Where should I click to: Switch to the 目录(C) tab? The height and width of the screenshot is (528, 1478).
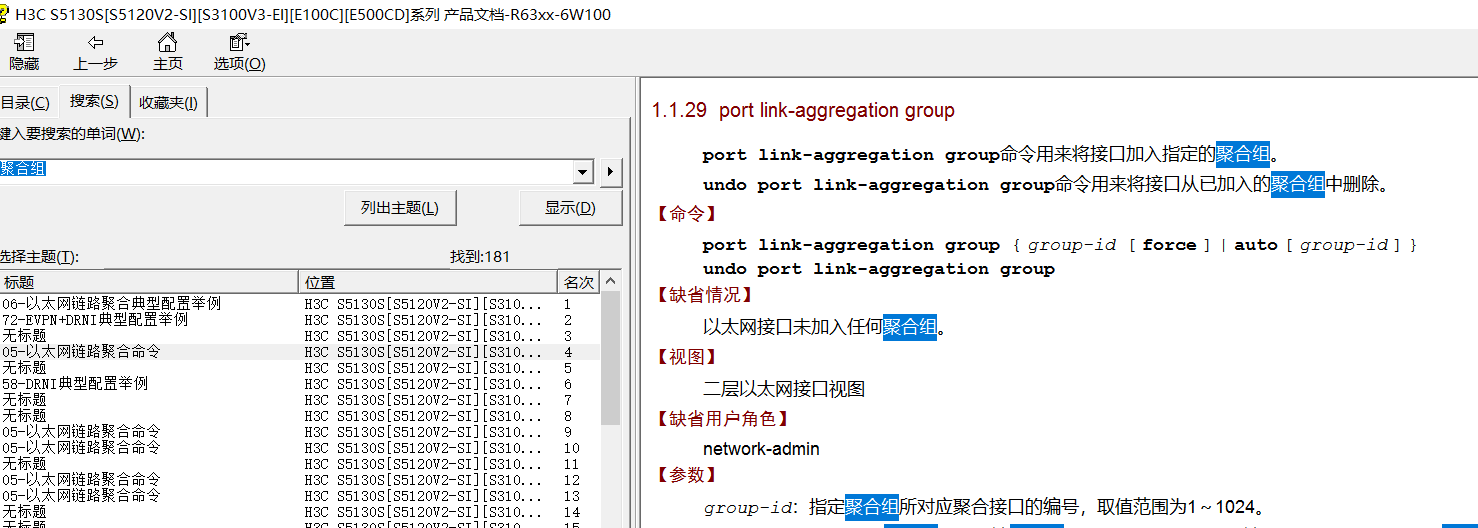25,102
